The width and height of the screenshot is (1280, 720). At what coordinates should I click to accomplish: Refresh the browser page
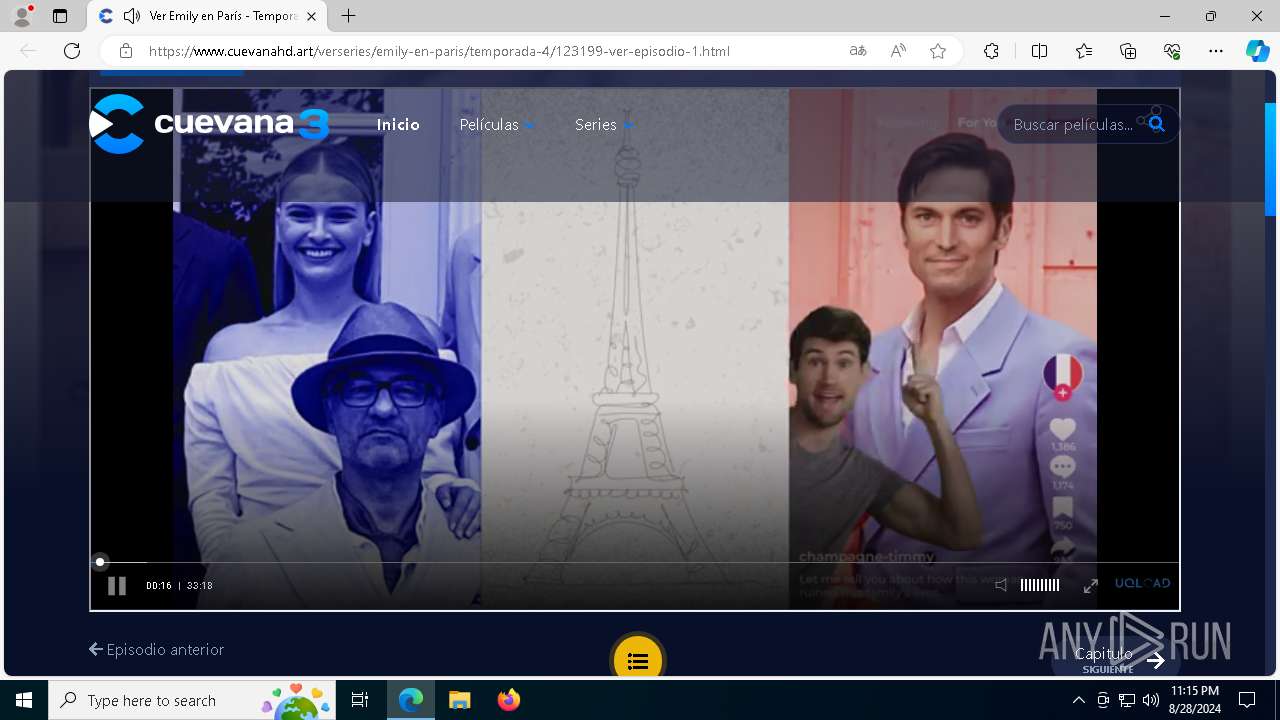coord(72,51)
